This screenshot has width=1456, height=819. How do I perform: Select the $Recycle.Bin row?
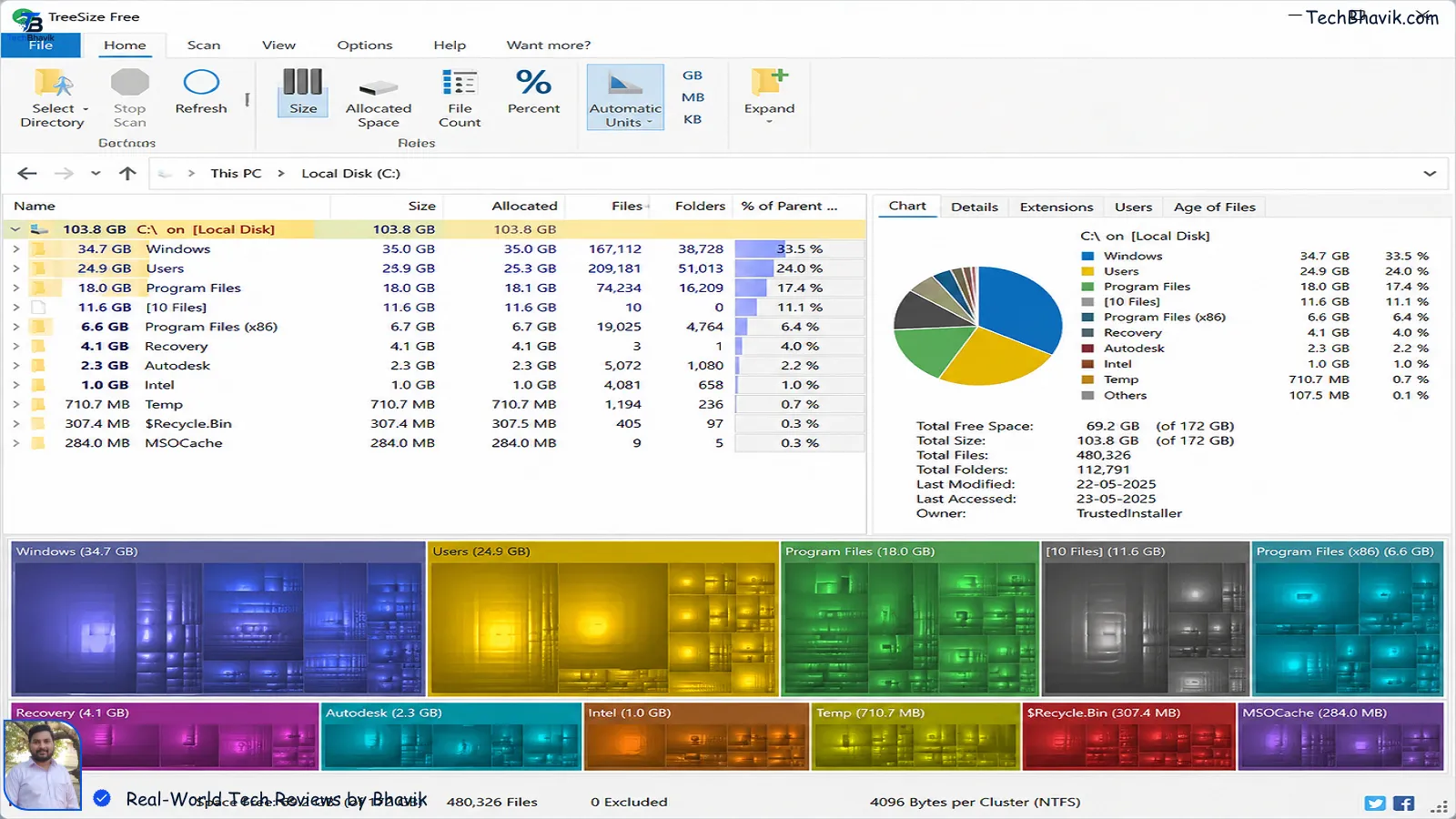pyautogui.click(x=434, y=423)
